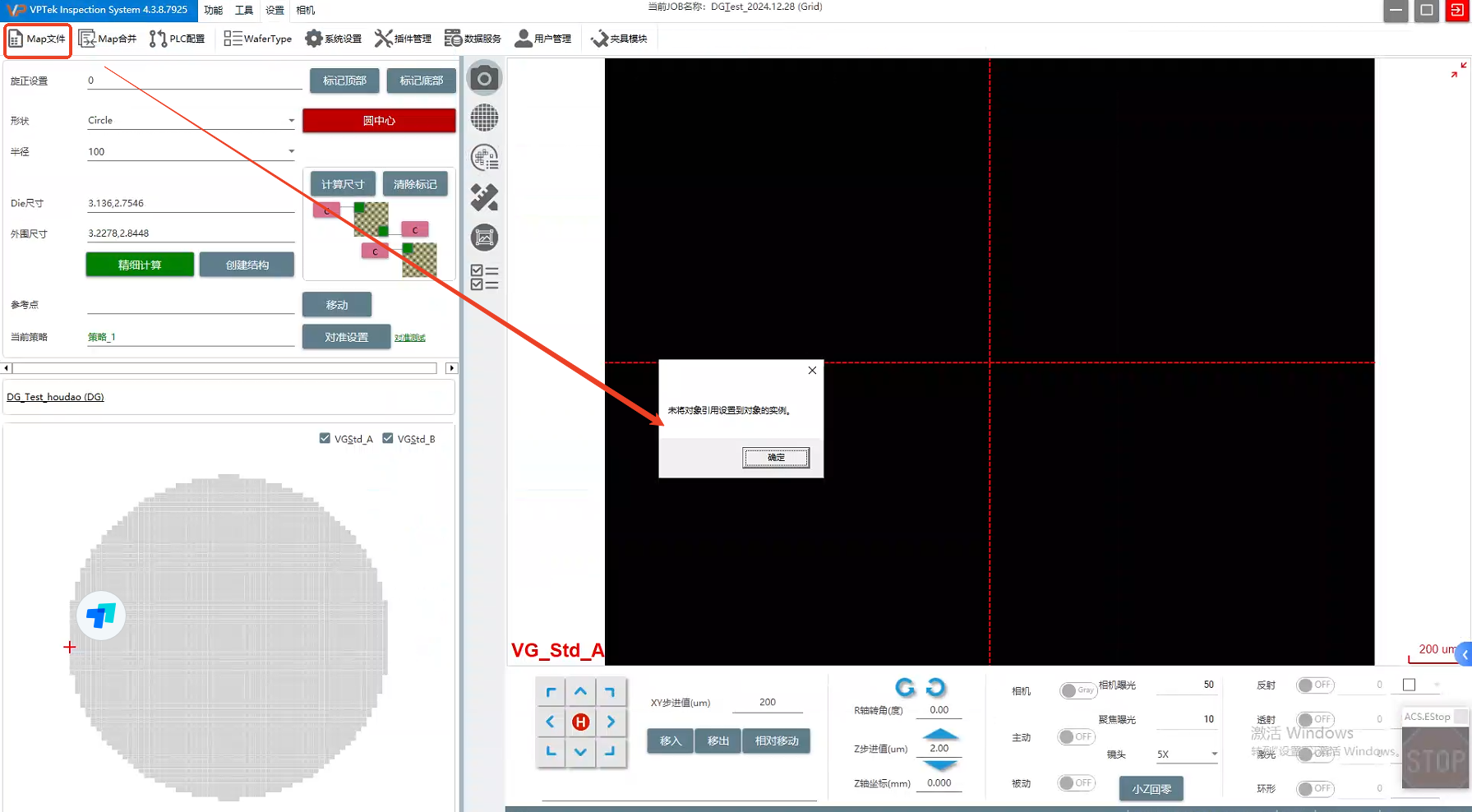Viewport: 1472px width, 812px height.
Task: Expand the 半径 100 dropdown
Action: point(291,151)
